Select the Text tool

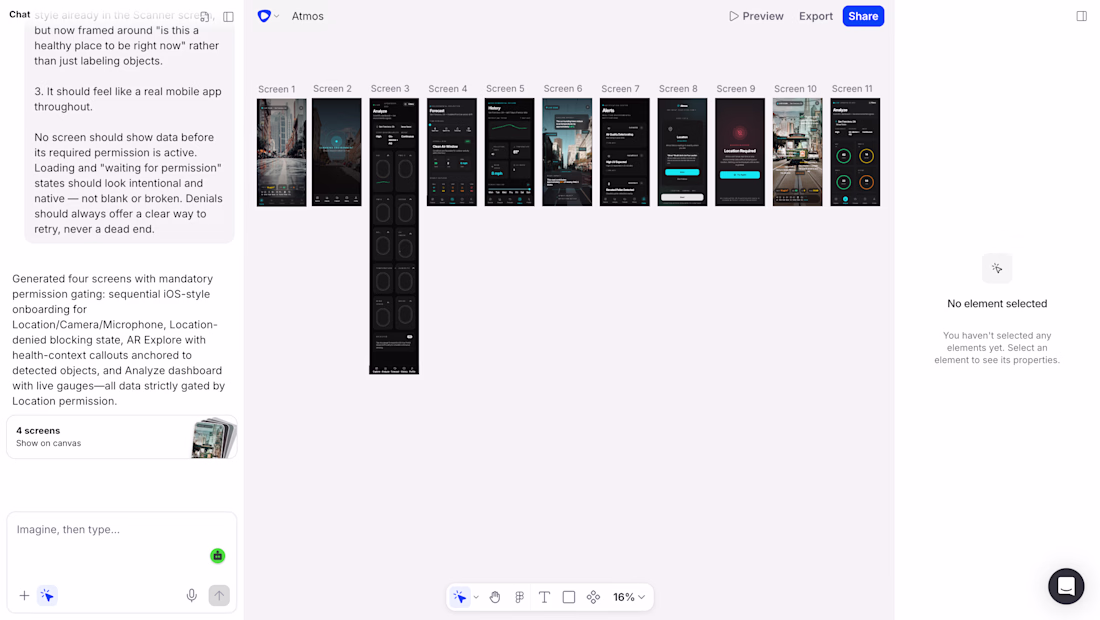click(x=544, y=597)
